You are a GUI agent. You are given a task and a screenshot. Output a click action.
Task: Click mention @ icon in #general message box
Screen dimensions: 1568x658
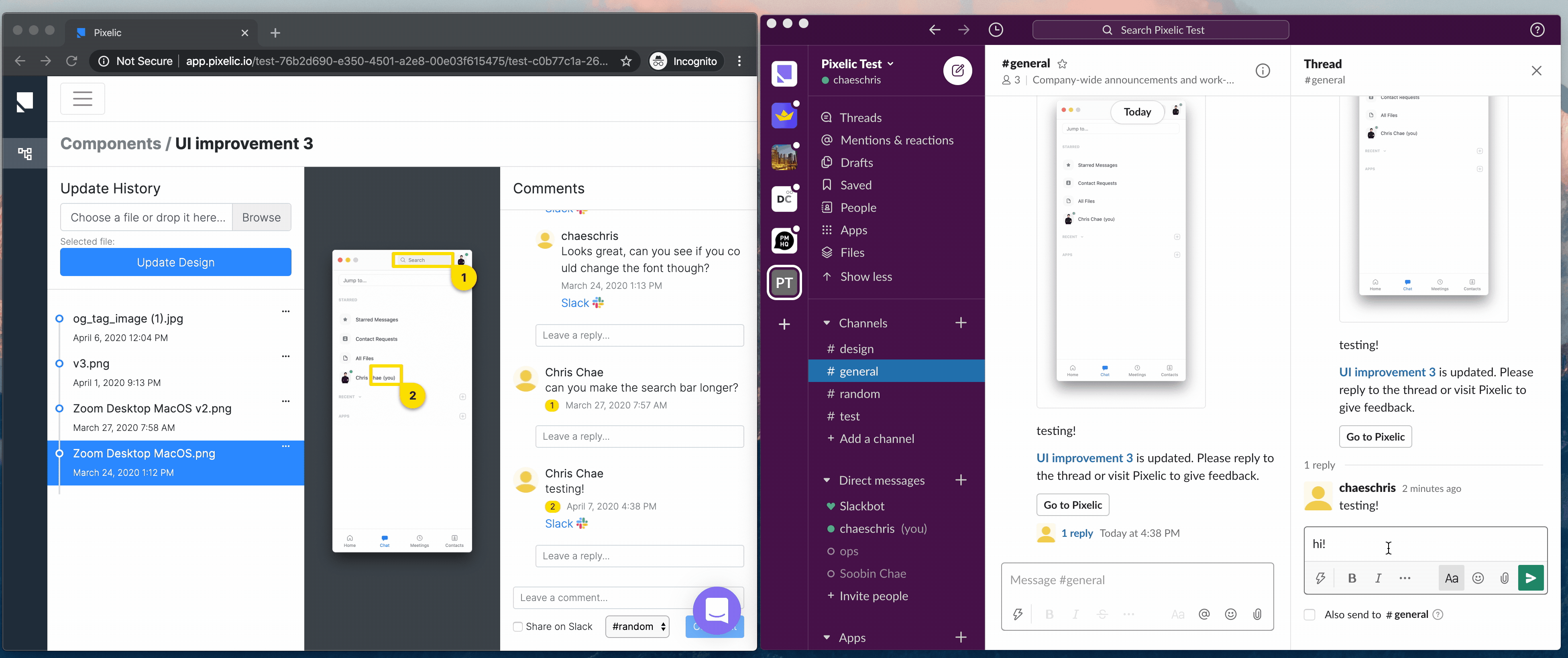pos(1204,614)
